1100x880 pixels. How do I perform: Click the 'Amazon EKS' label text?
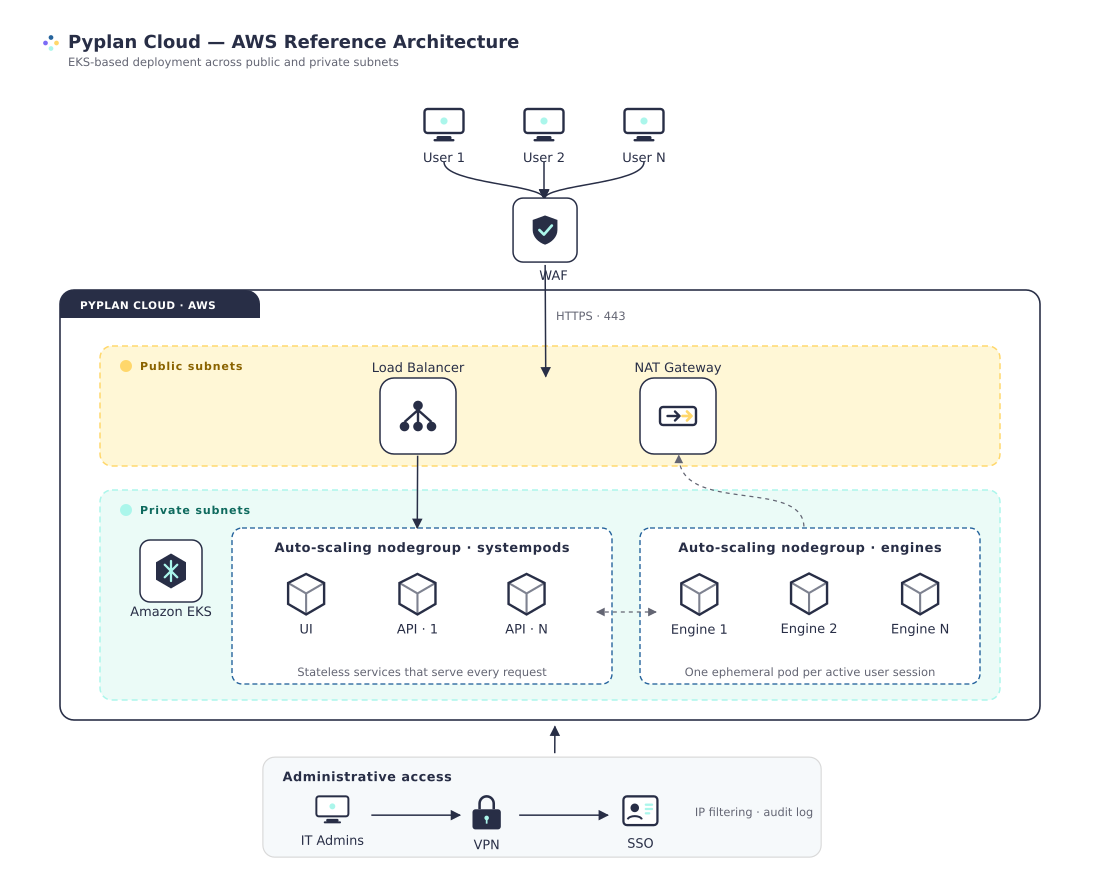tap(170, 611)
